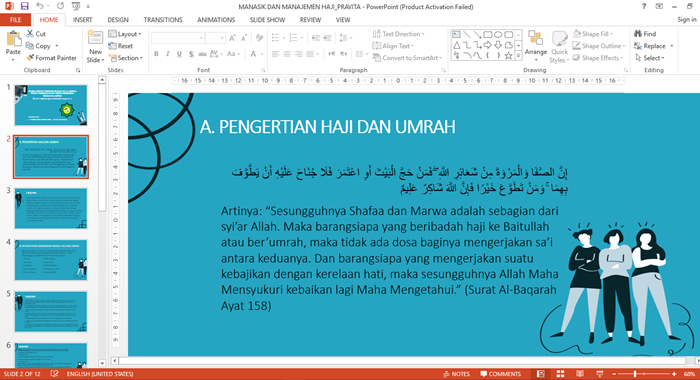Screen dimensions: 700x380
Task: Open the font color picker
Action: tap(255, 54)
